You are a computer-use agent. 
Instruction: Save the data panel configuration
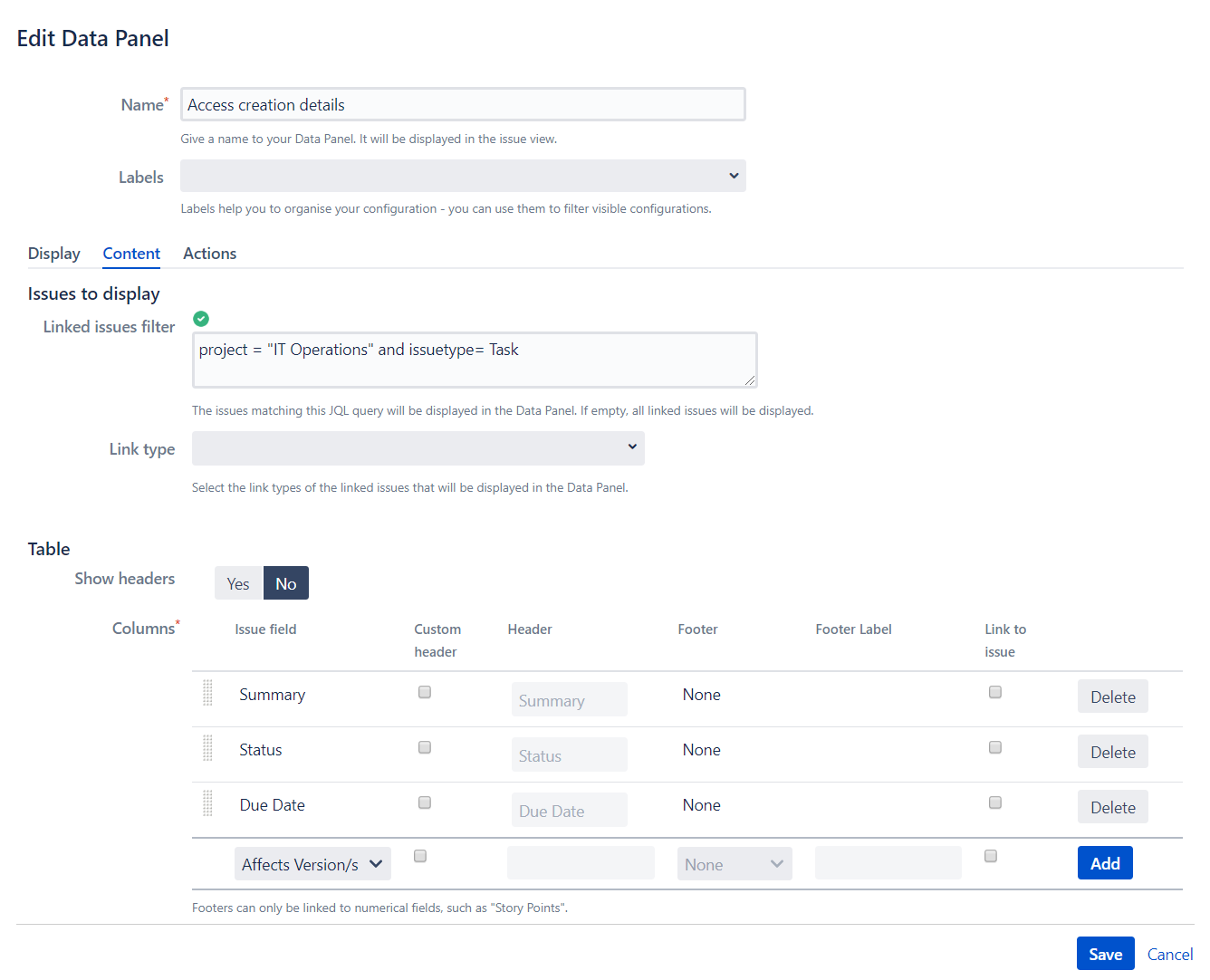[1105, 955]
